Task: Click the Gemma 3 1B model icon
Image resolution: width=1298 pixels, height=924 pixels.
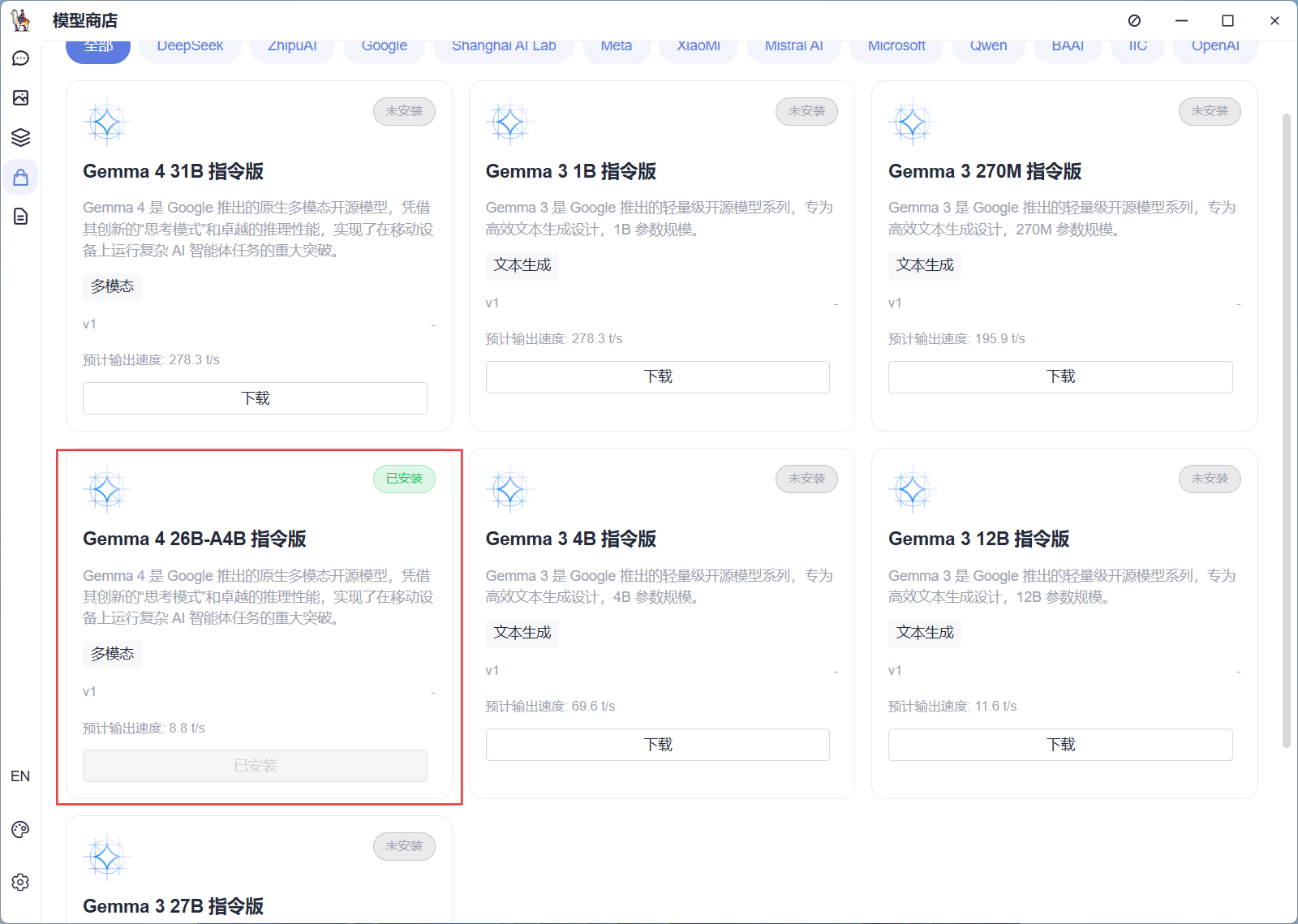Action: click(x=509, y=122)
